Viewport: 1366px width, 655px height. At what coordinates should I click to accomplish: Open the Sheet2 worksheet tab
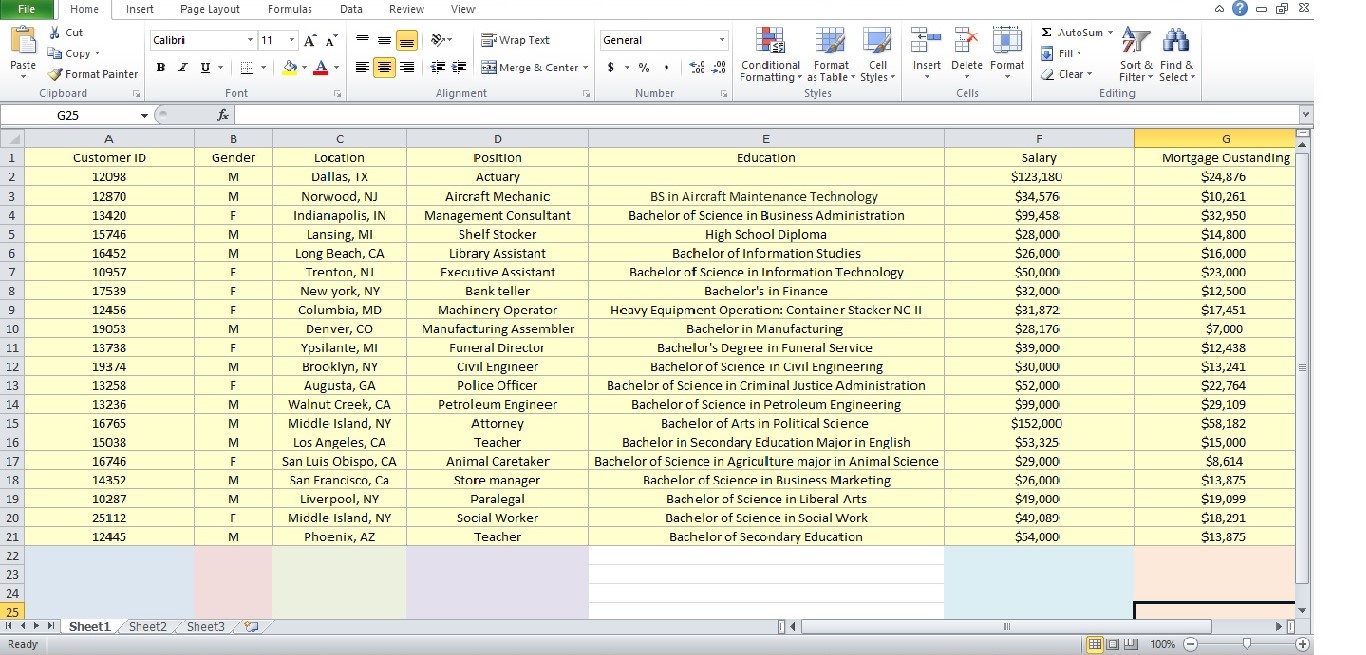(x=147, y=627)
